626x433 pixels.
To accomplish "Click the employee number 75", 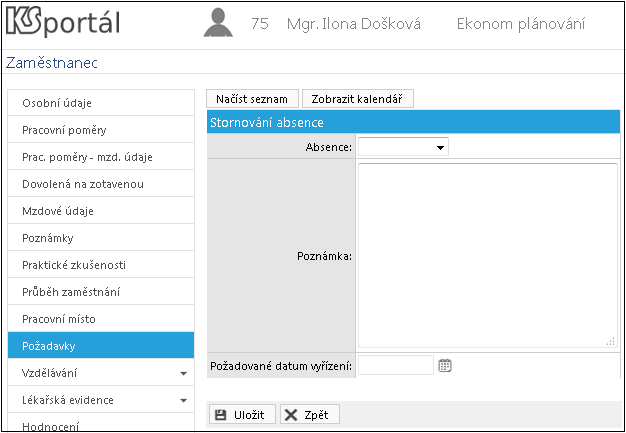I will click(260, 24).
